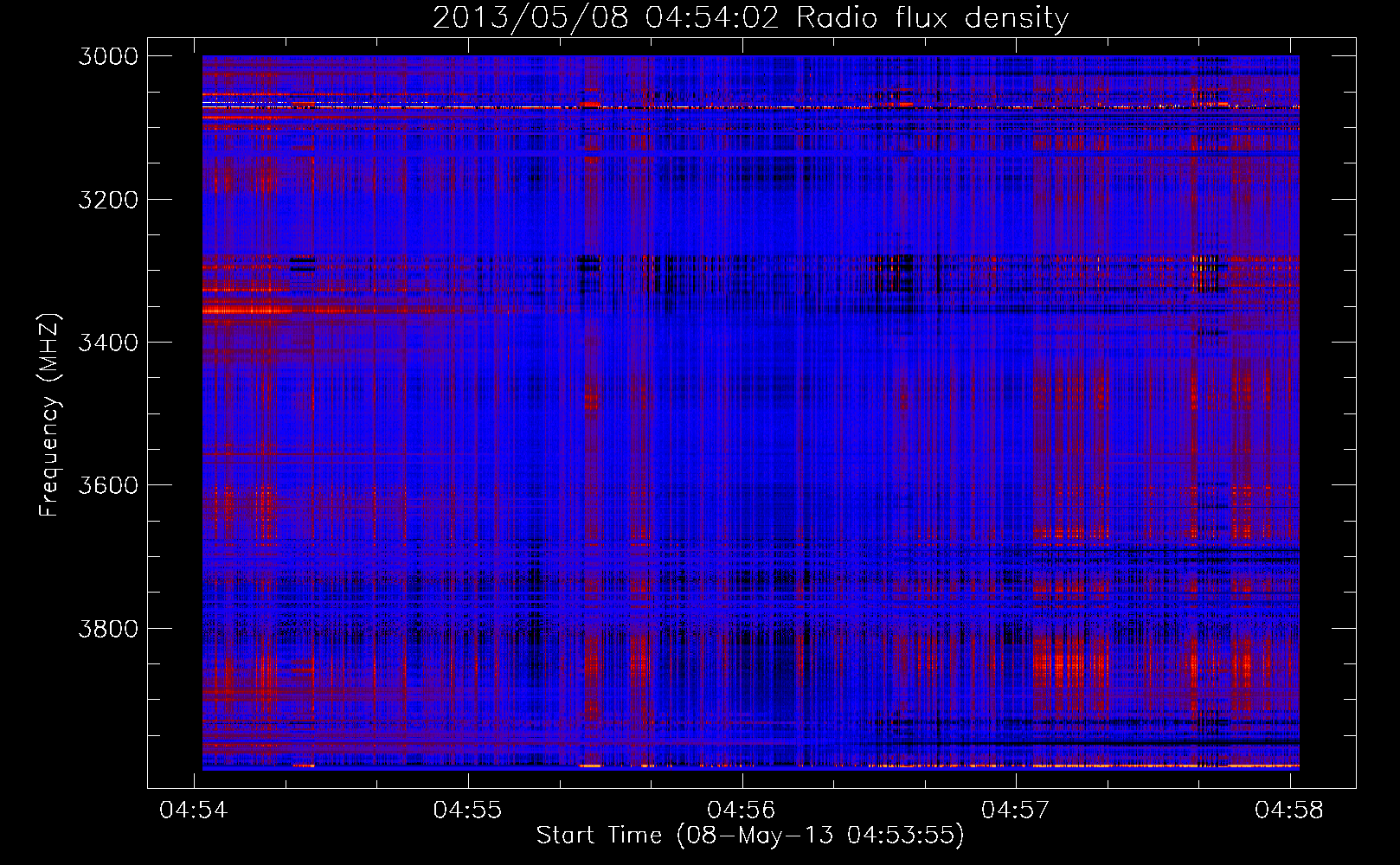Click the 3800 frequency tick label
Screen dimensions: 1400x865
click(x=108, y=628)
